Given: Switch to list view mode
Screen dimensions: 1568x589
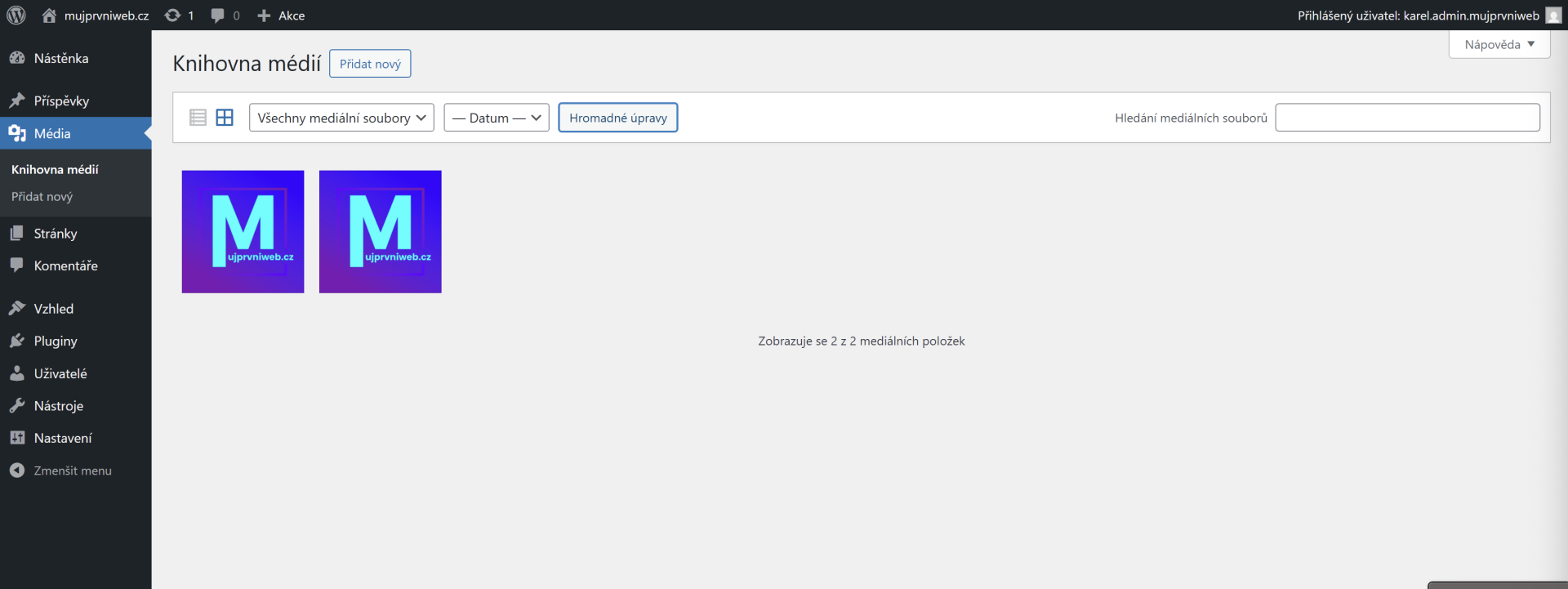Looking at the screenshot, I should tap(198, 118).
